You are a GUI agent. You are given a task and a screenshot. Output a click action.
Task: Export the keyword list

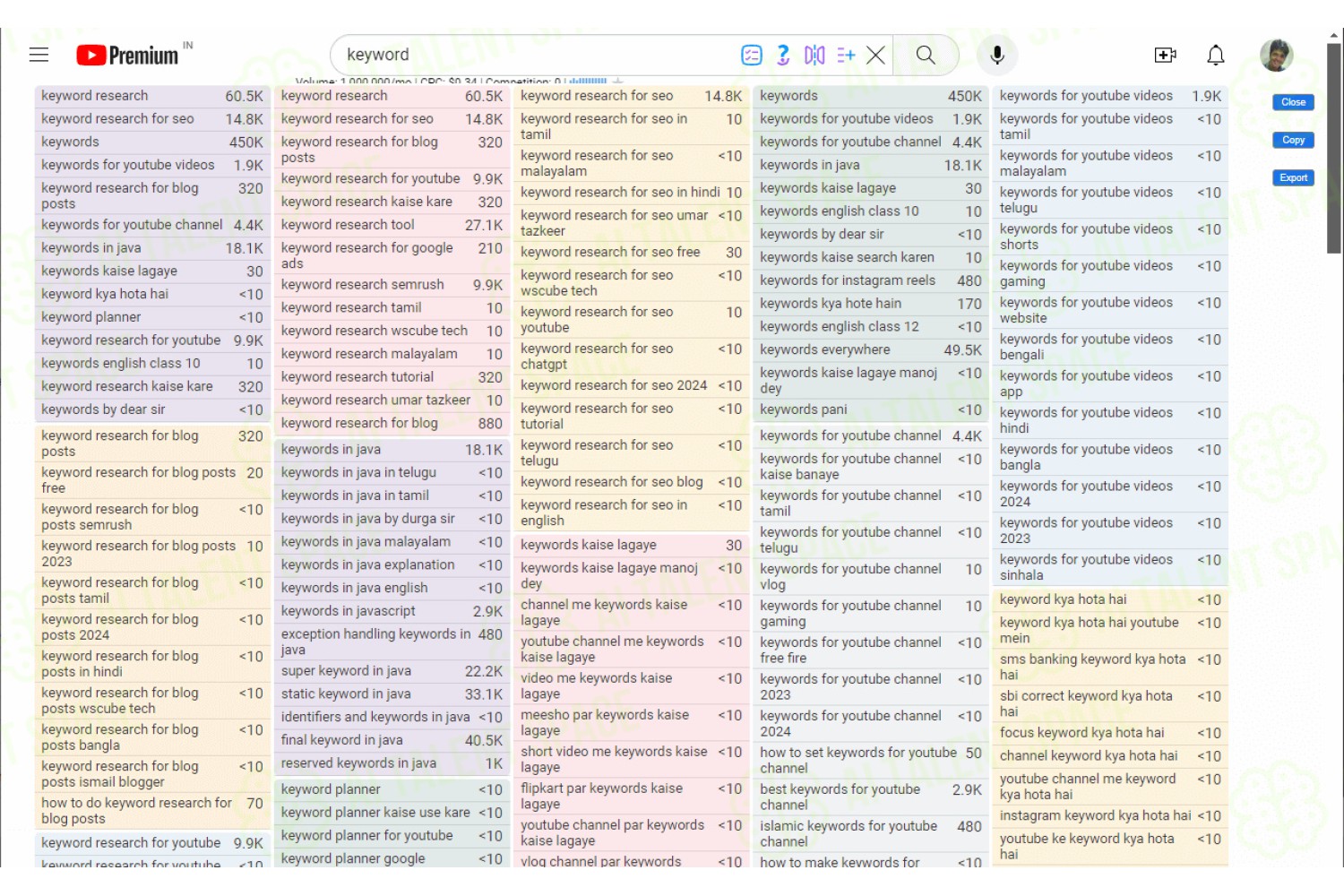coord(1293,177)
